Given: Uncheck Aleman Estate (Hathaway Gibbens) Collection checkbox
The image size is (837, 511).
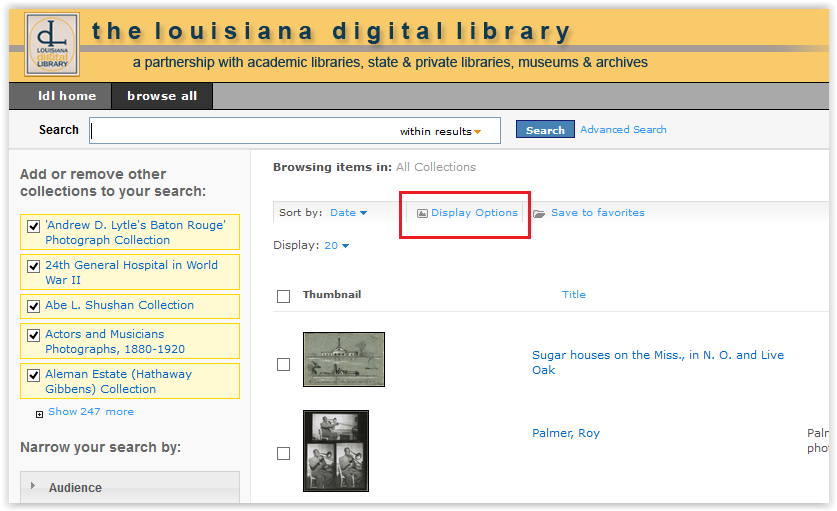Looking at the screenshot, I should point(34,375).
